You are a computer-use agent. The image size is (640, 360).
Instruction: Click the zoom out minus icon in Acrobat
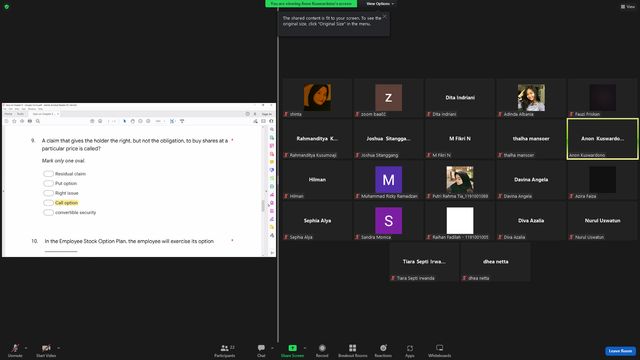tap(140, 121)
